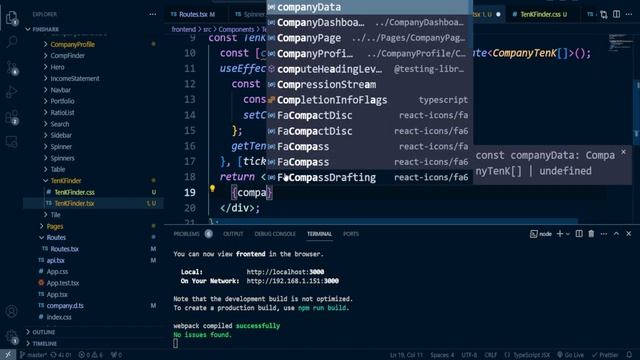Collapse the FINSHARK root folder
This screenshot has width=640, height=360.
45,29
